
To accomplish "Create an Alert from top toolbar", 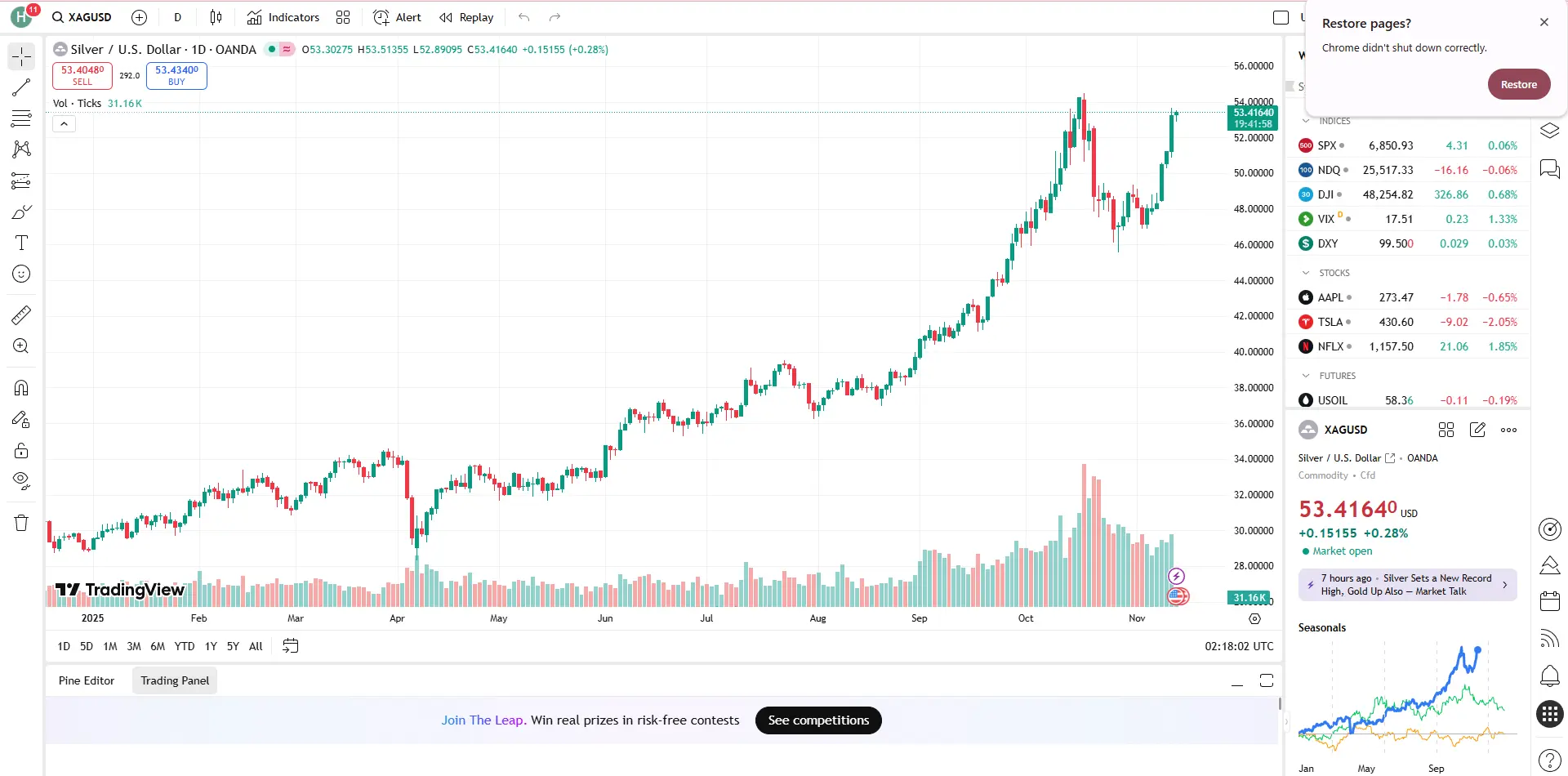I will [397, 17].
